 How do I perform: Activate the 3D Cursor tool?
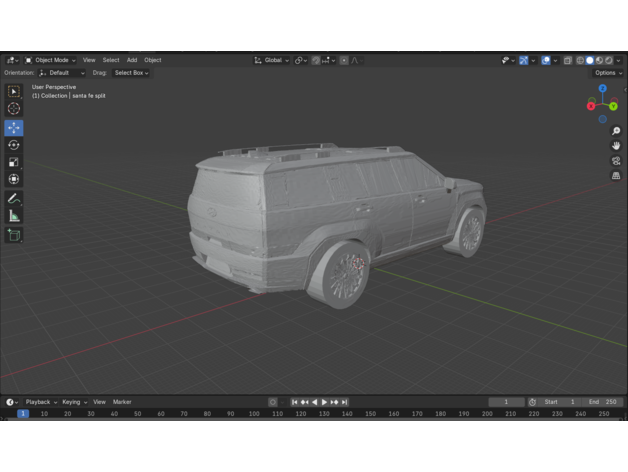(x=14, y=109)
